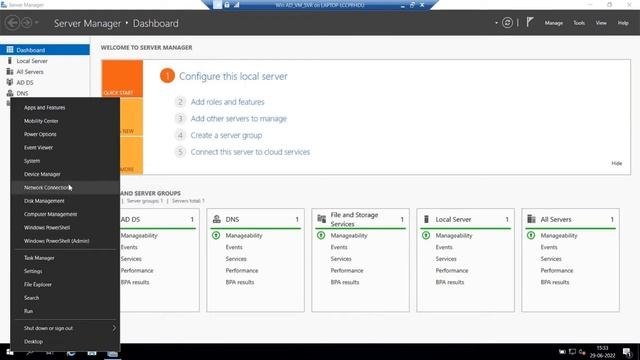Click File and Storage Services tile icon
Screen dimensions: 640x360
(322, 219)
